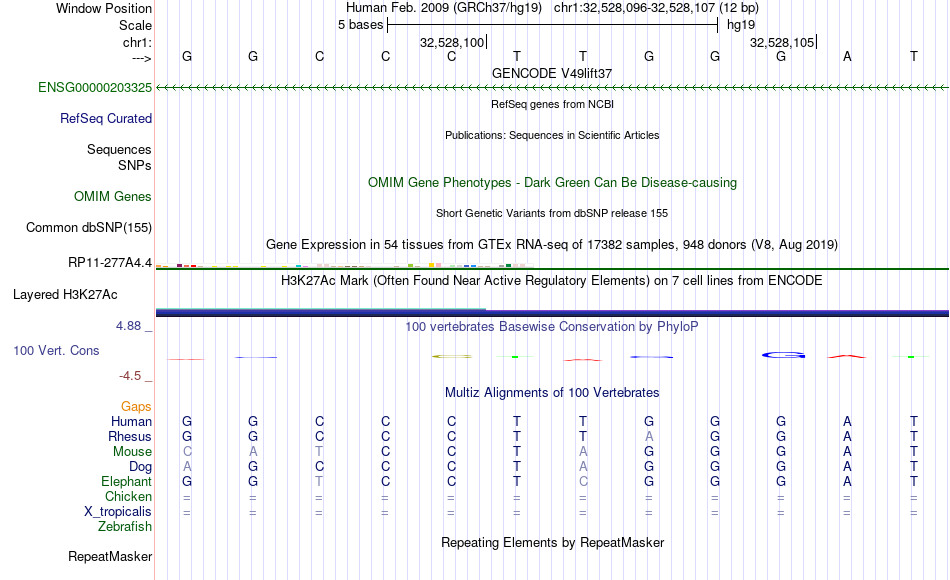Open 'Publications: Sequences in Scientific Articles' title

point(552,135)
